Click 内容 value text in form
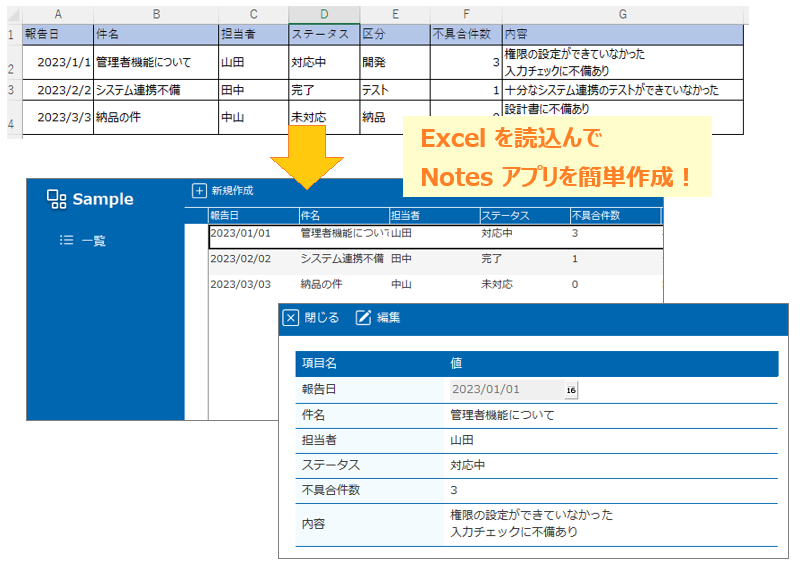The width and height of the screenshot is (805, 575). [531, 523]
